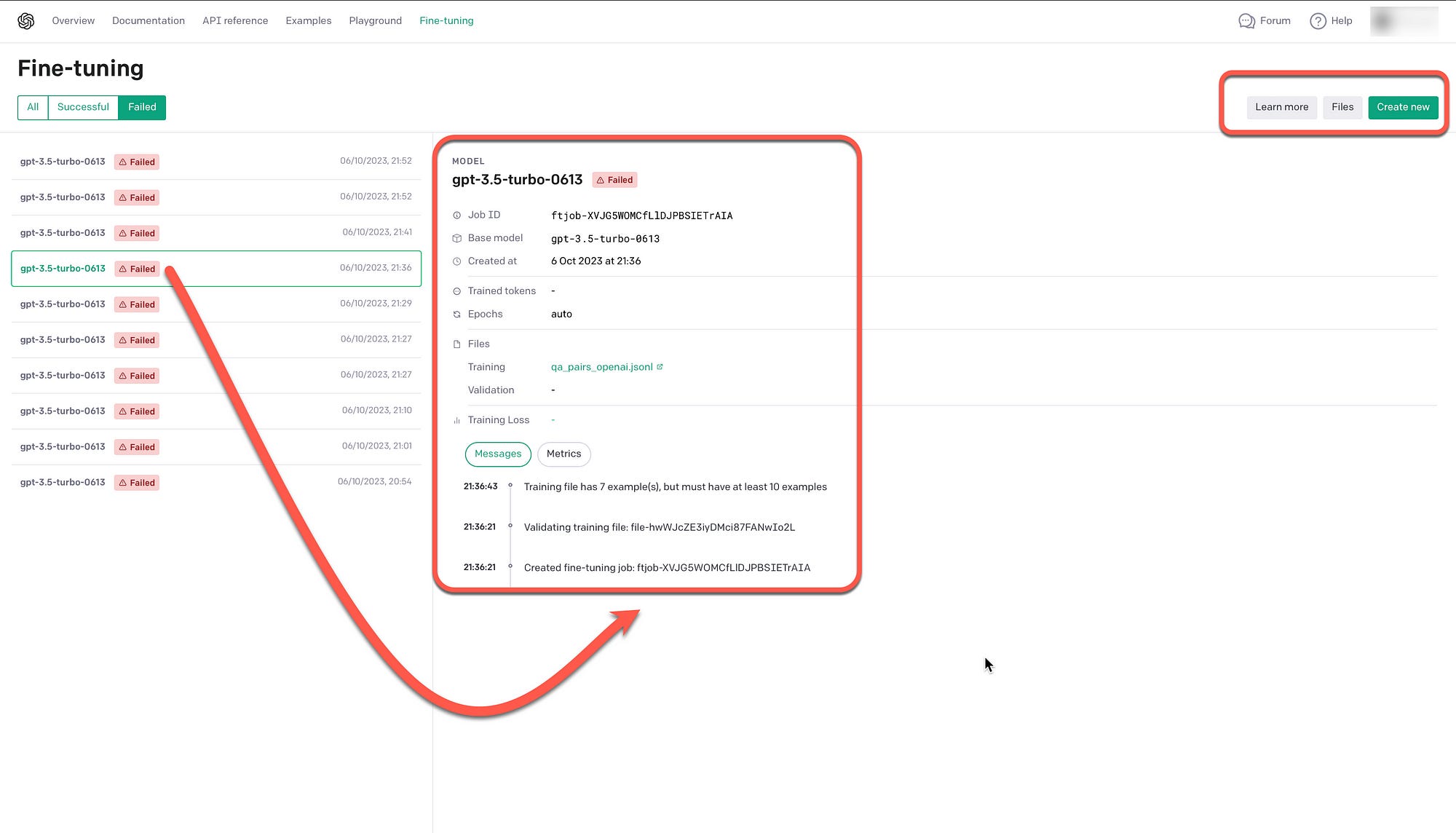
Task: Click the Help question mark icon
Action: (x=1318, y=21)
